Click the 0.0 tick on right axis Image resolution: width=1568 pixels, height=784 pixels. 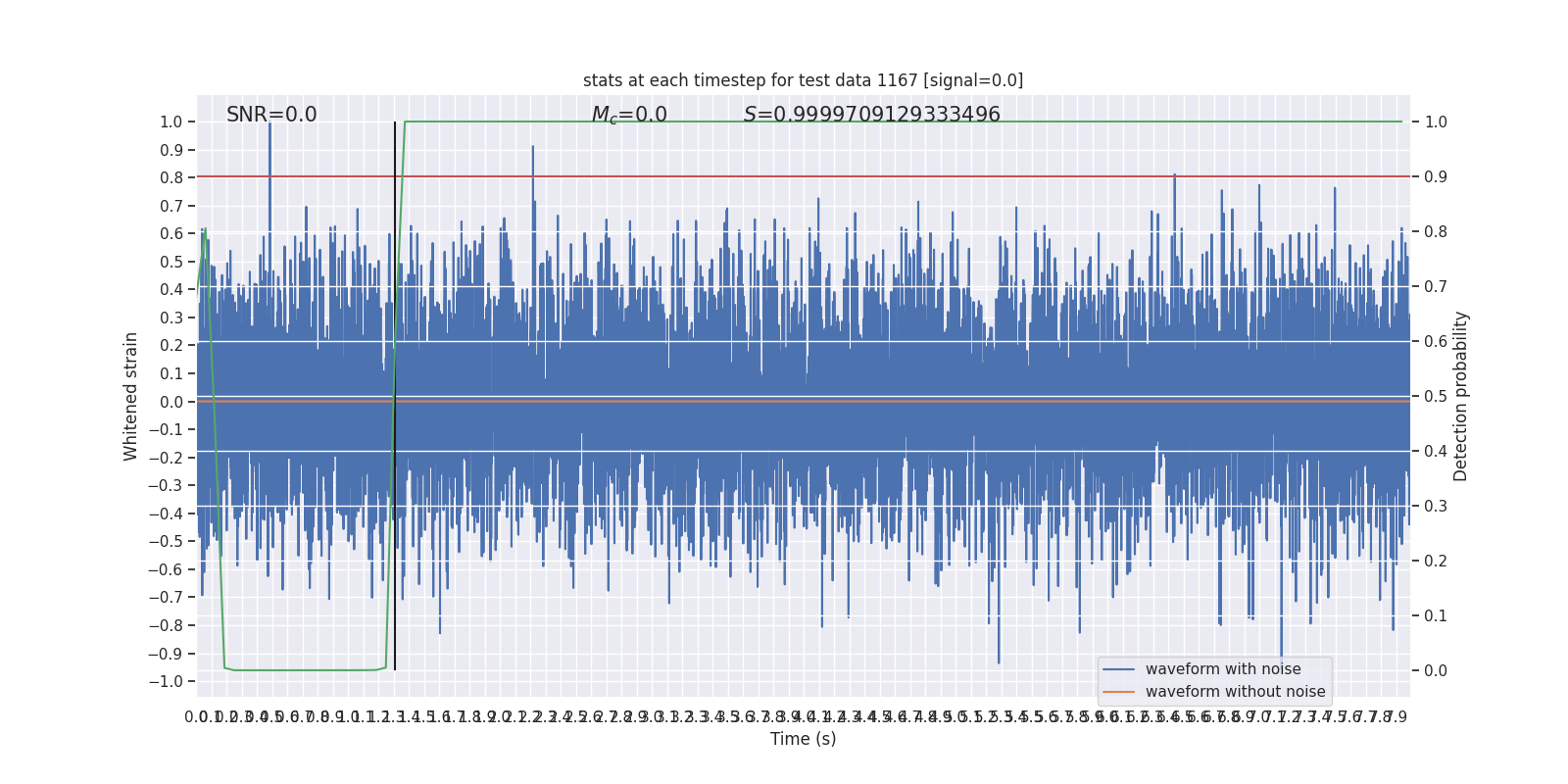(1436, 670)
